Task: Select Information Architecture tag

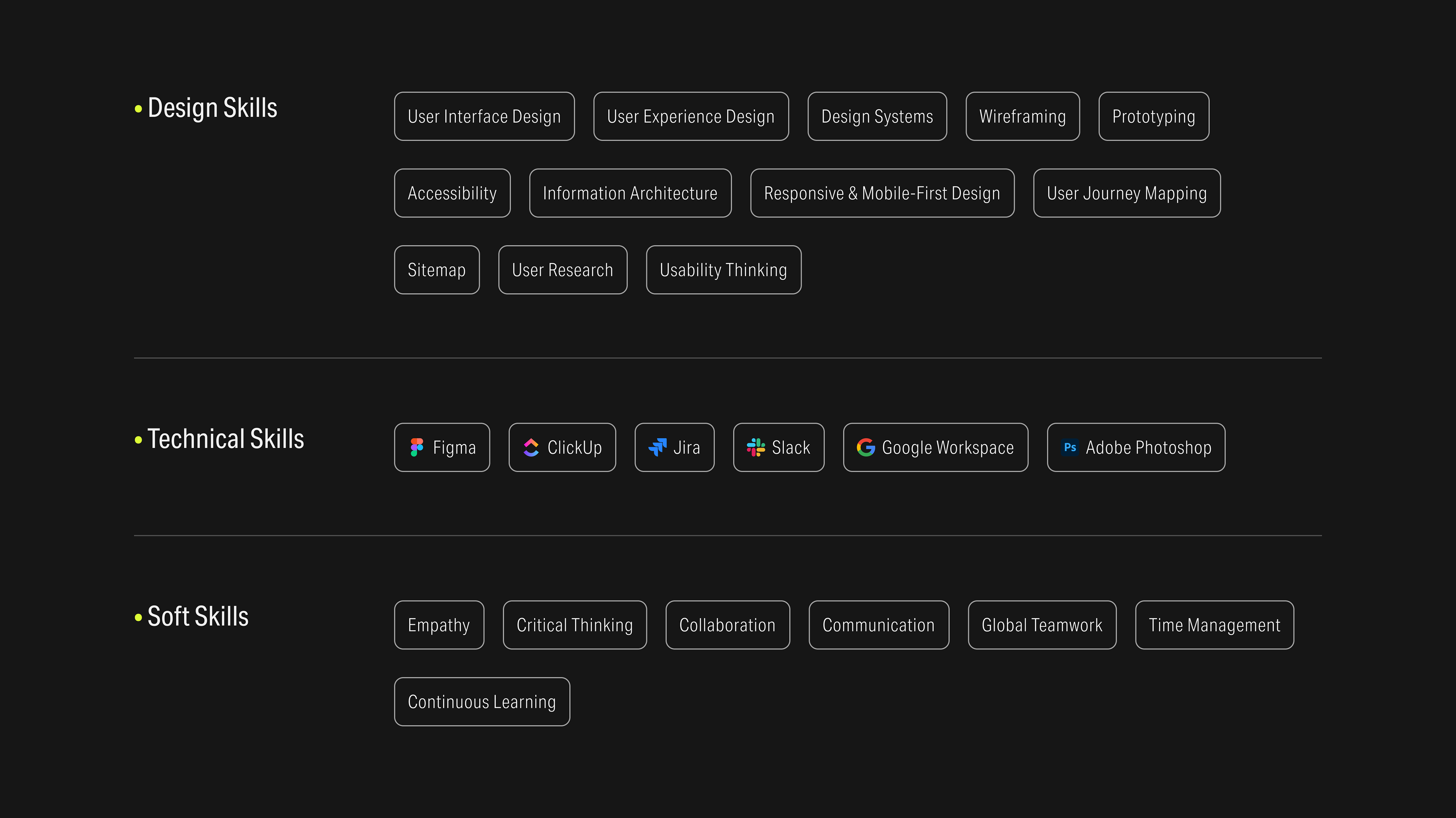Action: tap(630, 193)
